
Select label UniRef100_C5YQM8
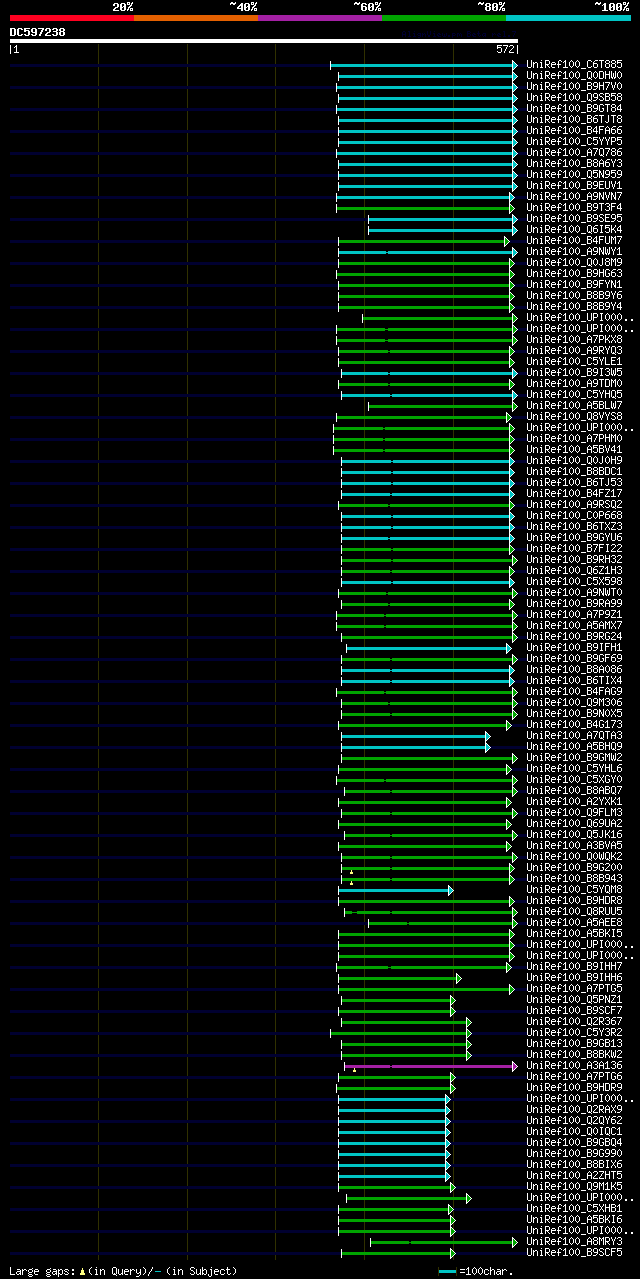(576, 889)
